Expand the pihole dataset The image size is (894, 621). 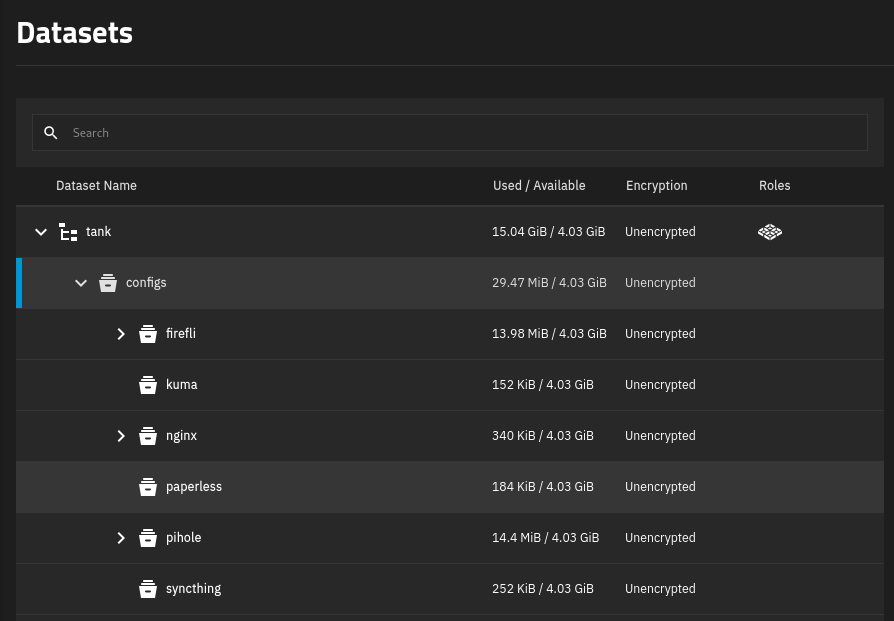tap(121, 538)
